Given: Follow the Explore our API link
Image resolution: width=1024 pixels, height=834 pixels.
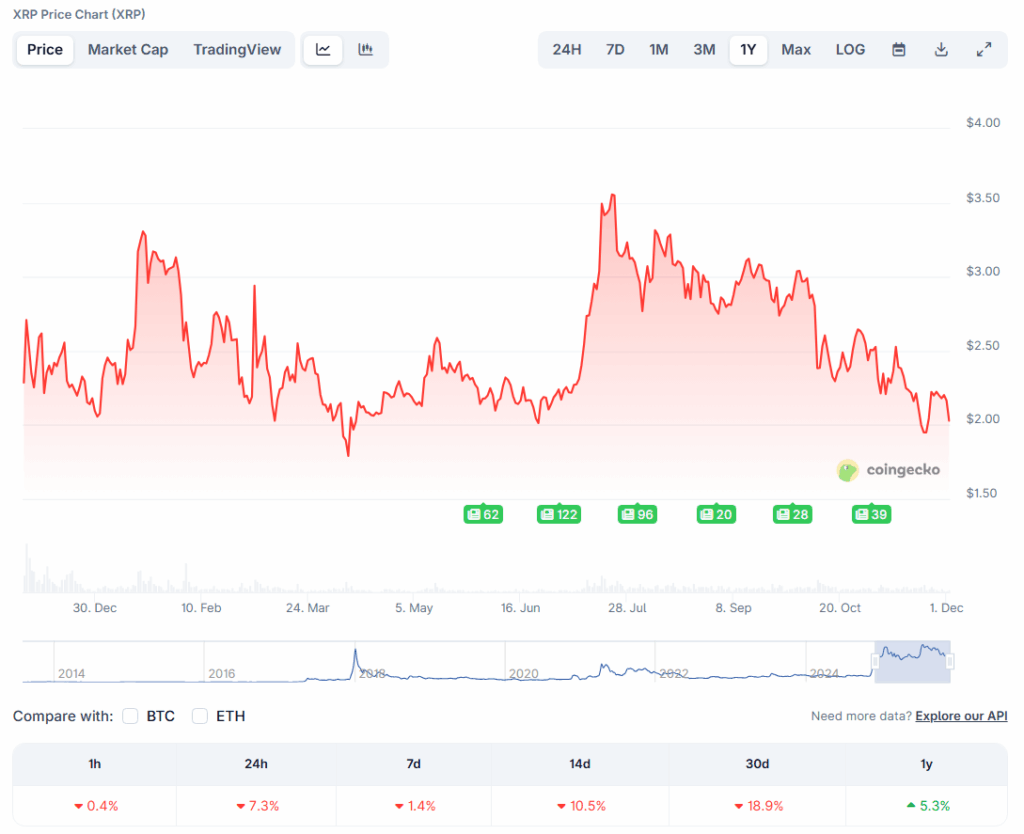Looking at the screenshot, I should (961, 716).
